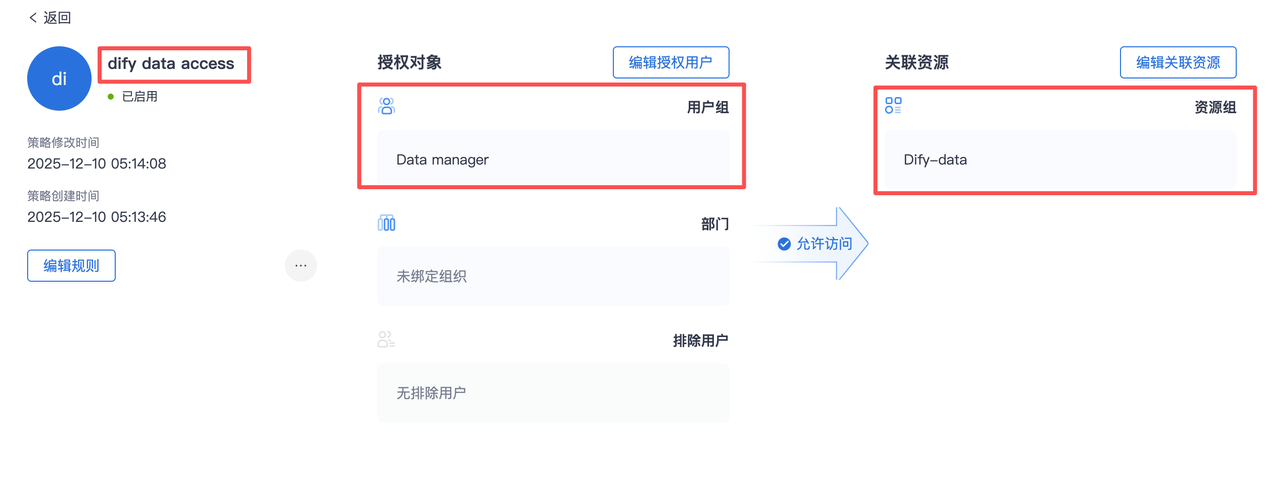Click the back arrow icon

coord(33,18)
